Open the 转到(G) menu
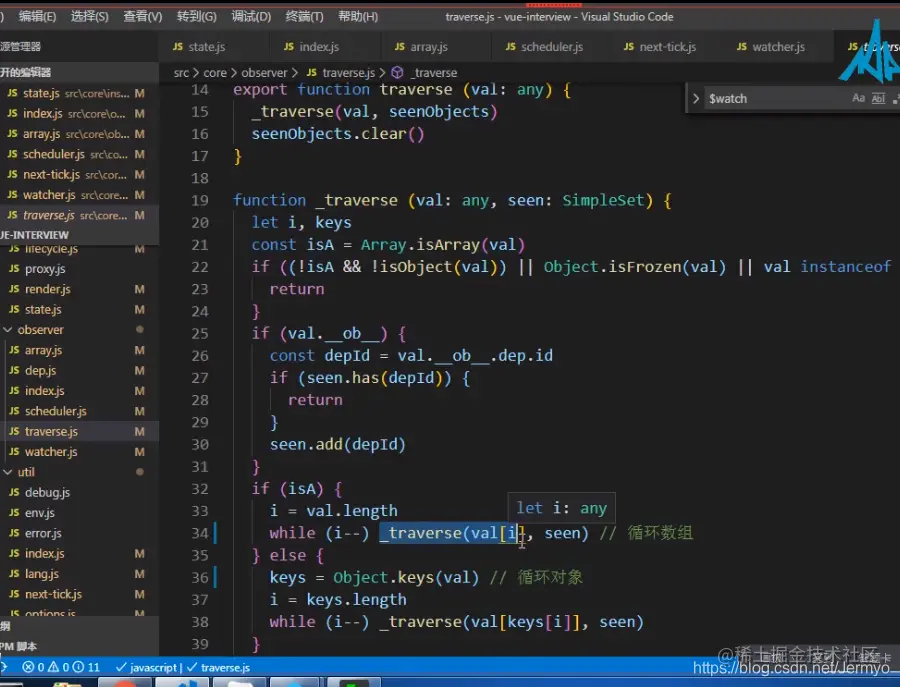The width and height of the screenshot is (900, 687). (x=197, y=17)
